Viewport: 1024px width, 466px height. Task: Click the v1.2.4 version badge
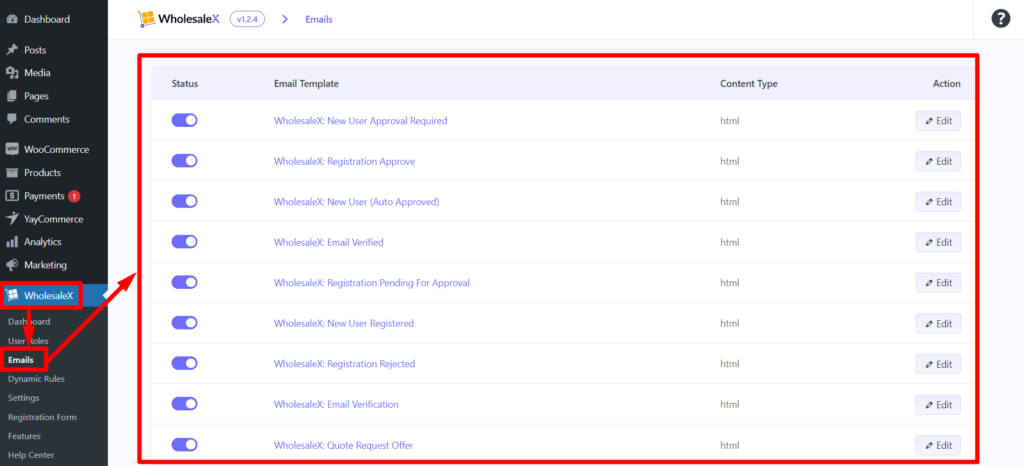247,20
